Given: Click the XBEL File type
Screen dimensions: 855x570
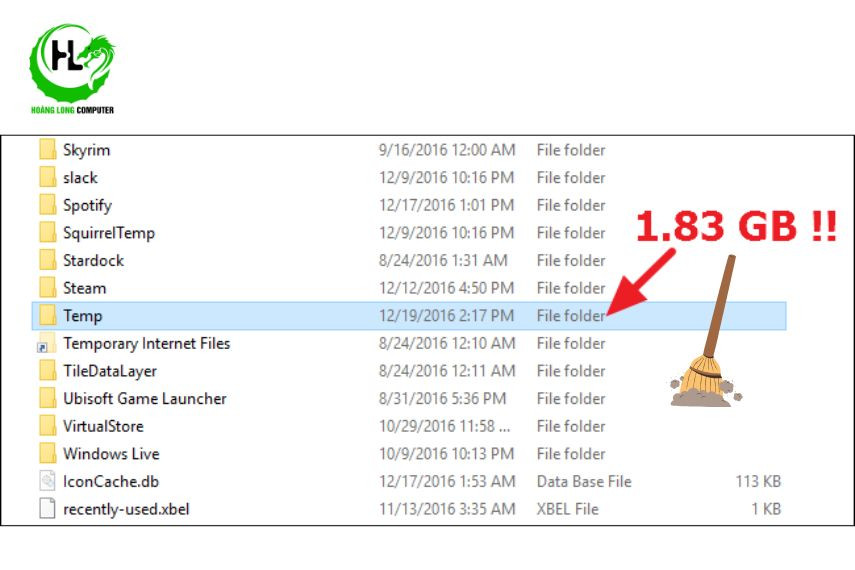Looking at the screenshot, I should point(568,509).
